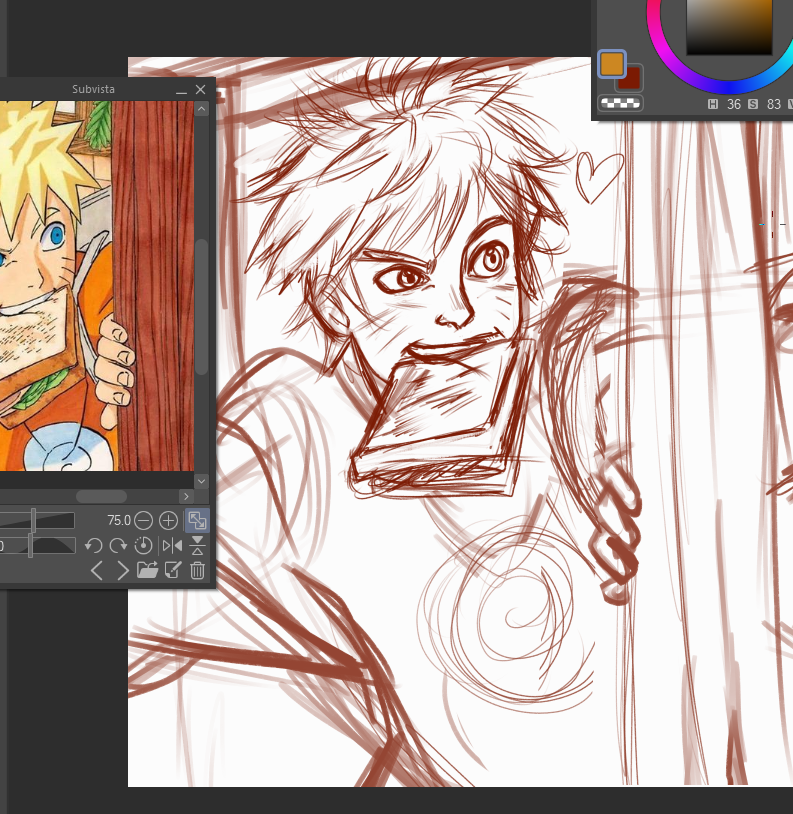Screen dimensions: 793x814
Task: Toggle fit-to-navigator button in Subvista
Action: point(197,520)
